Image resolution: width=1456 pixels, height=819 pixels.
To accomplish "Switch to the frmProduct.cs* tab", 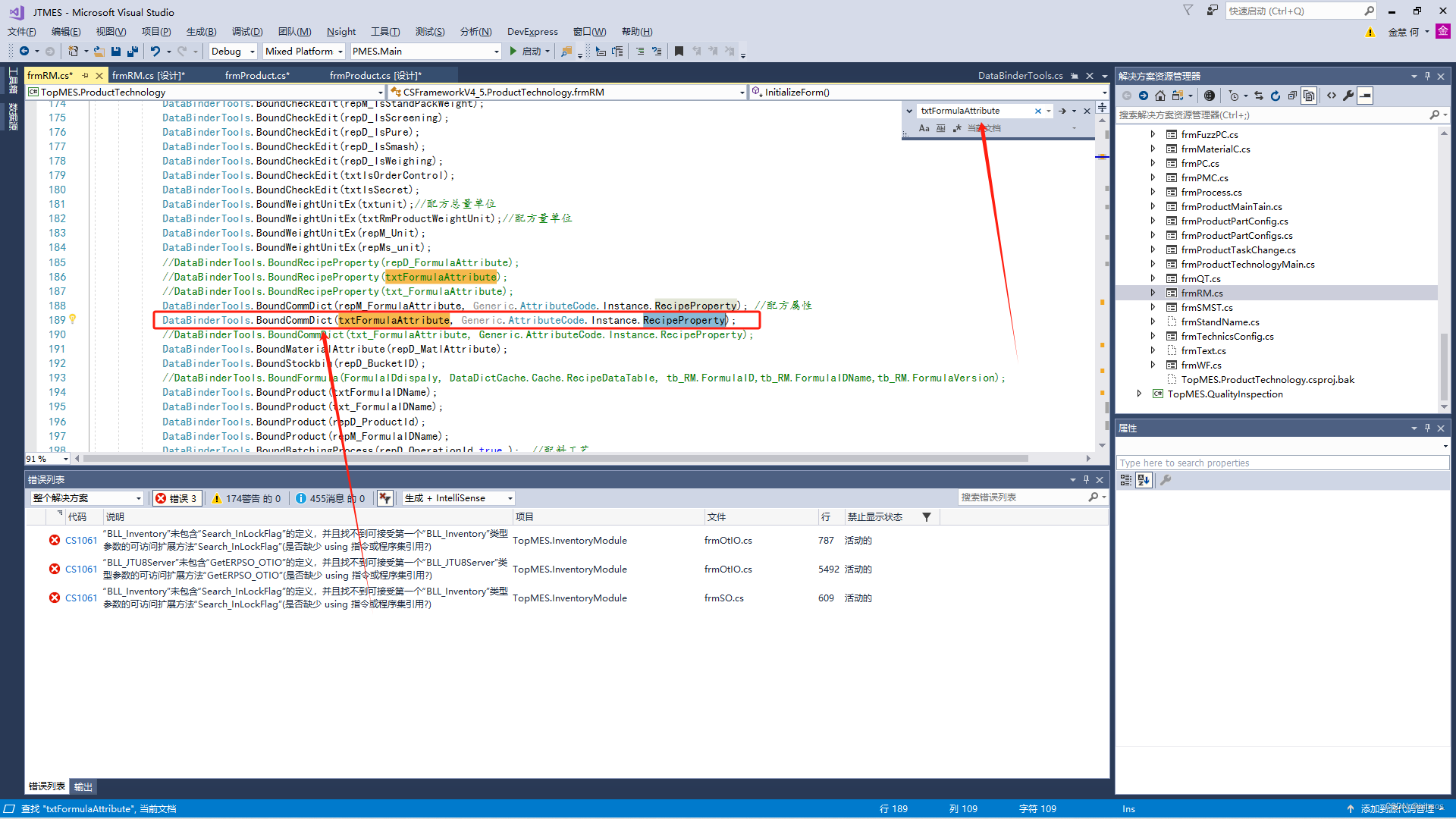I will 257,75.
